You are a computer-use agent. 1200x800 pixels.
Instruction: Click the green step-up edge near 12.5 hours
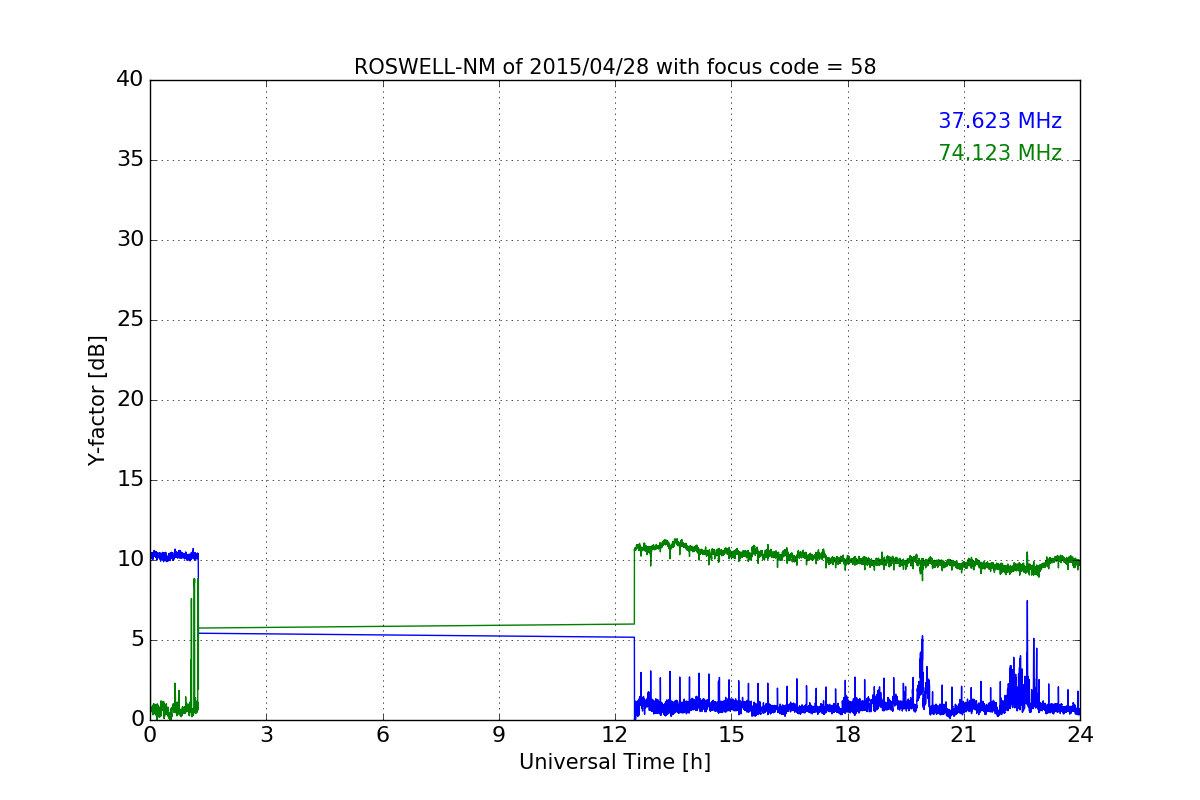click(x=634, y=585)
